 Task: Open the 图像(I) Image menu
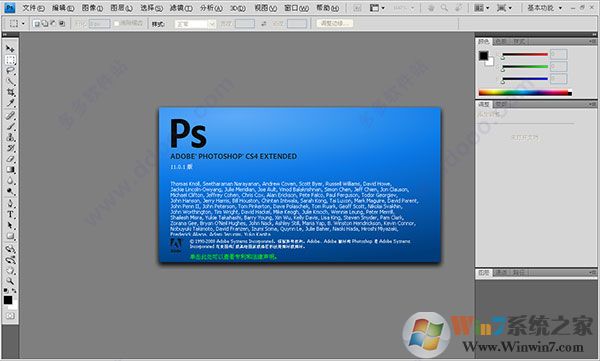[x=92, y=8]
